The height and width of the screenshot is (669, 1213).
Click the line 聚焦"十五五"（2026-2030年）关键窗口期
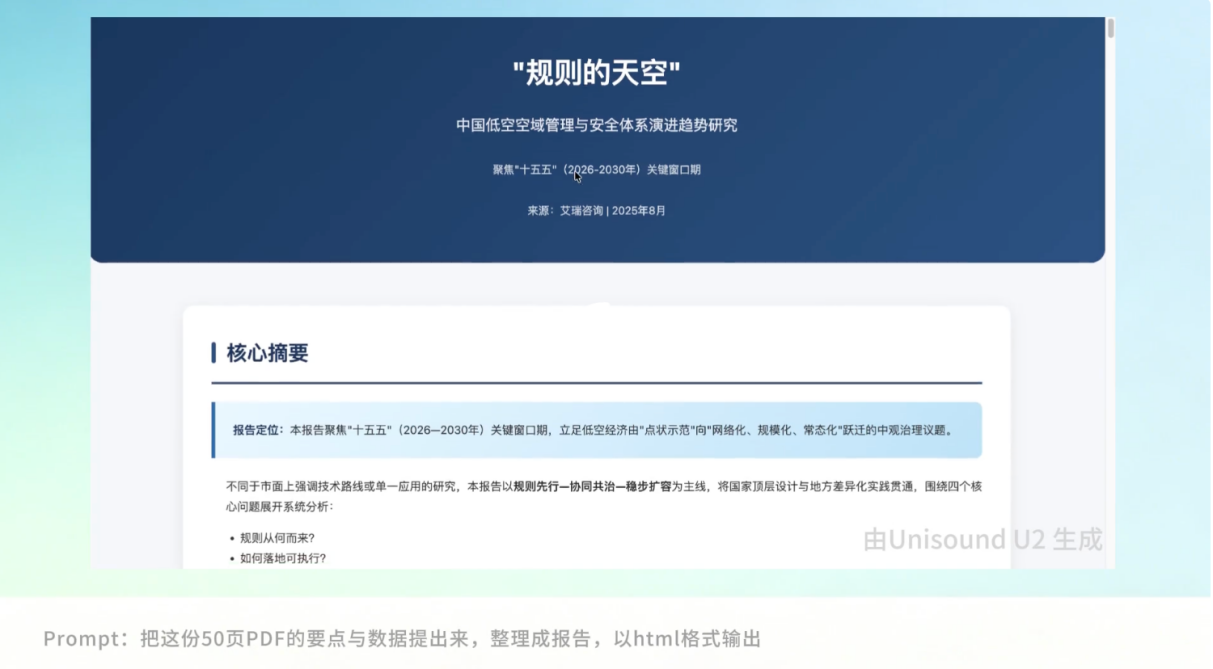[597, 170]
